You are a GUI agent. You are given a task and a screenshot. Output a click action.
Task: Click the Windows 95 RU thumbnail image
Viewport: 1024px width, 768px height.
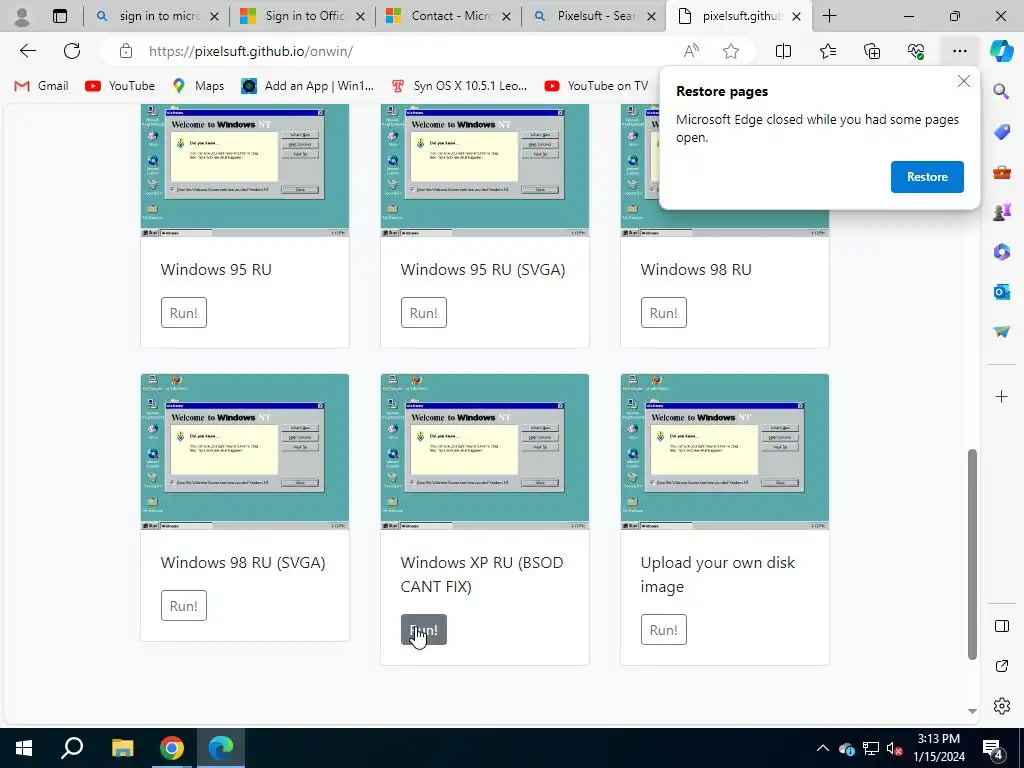click(x=245, y=170)
